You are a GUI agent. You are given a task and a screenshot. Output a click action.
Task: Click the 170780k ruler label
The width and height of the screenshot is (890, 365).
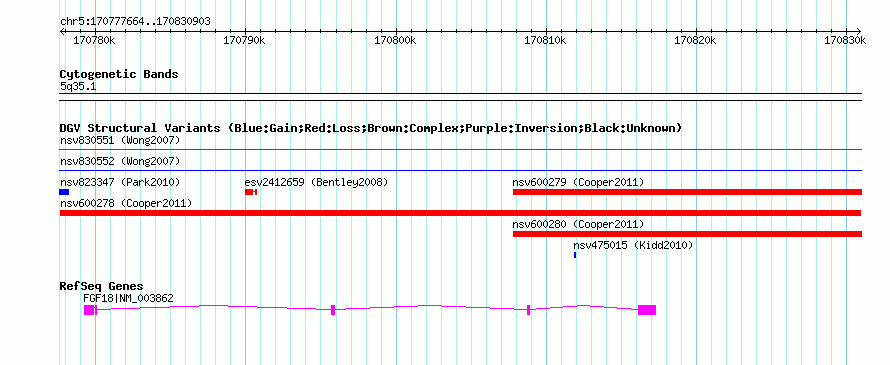94,40
